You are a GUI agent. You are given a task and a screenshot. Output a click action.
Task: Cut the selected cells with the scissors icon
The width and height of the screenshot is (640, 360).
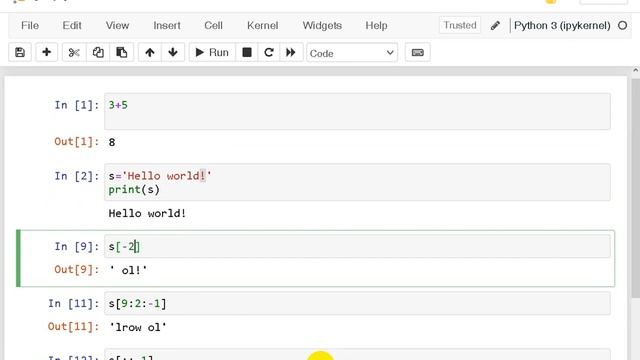click(74, 53)
